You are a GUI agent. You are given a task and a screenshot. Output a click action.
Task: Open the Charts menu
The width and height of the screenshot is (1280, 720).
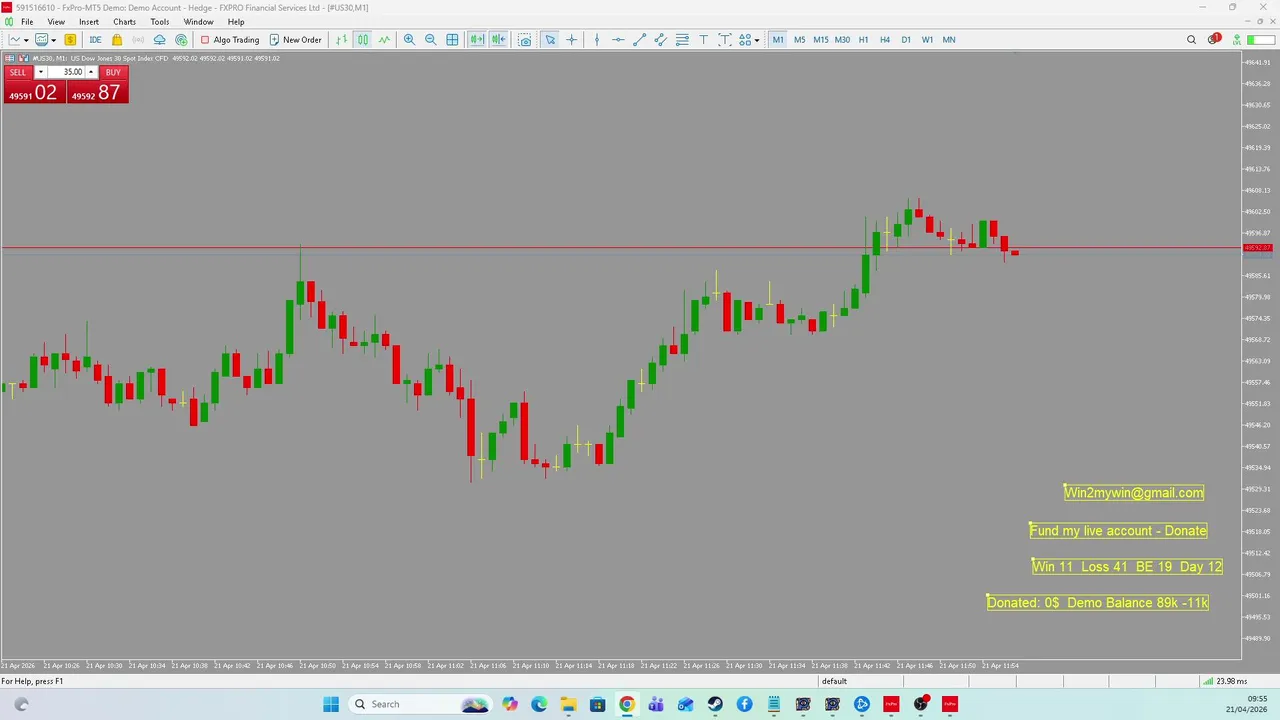(124, 22)
